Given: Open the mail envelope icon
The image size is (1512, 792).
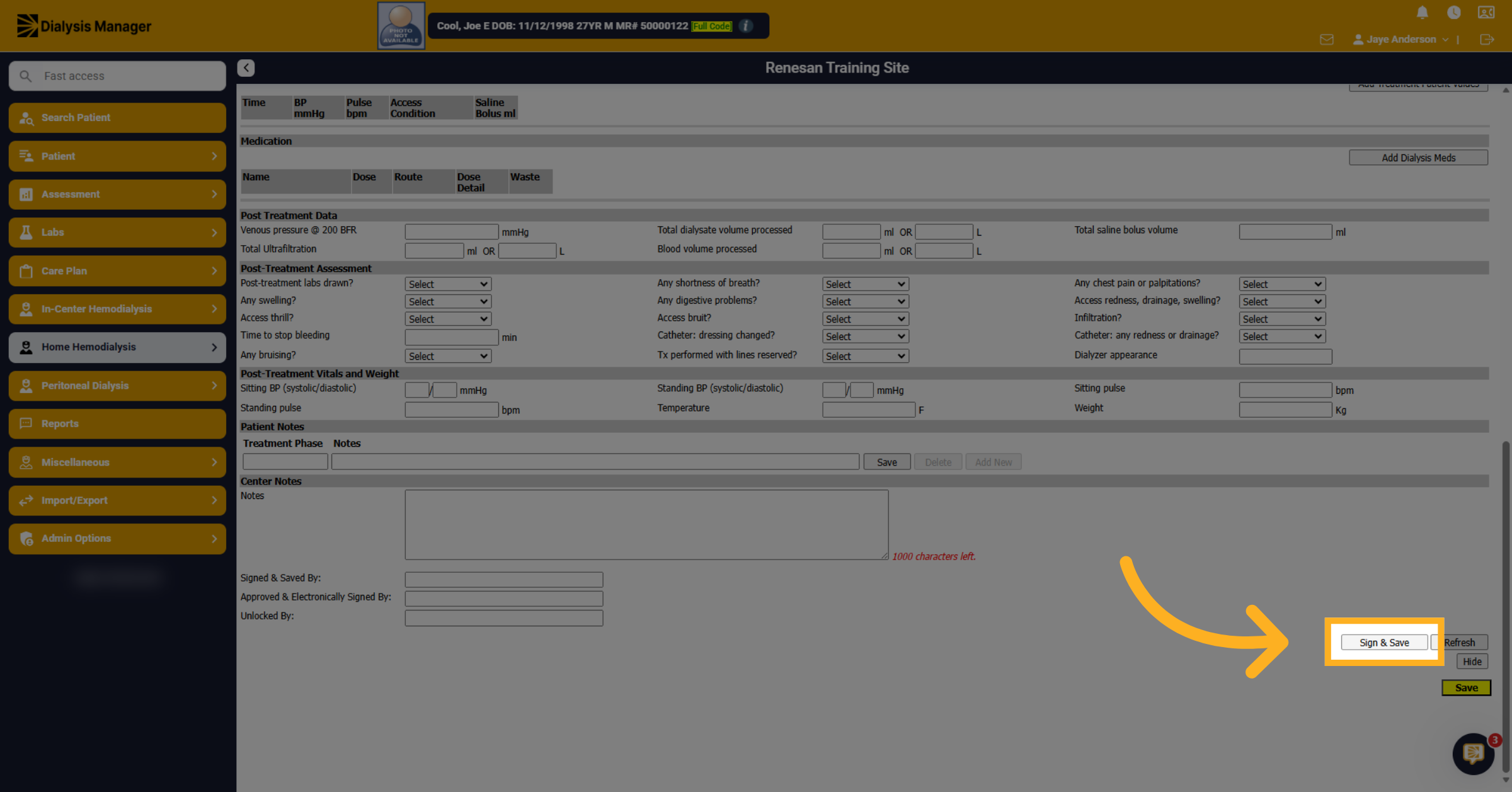Looking at the screenshot, I should pyautogui.click(x=1327, y=40).
